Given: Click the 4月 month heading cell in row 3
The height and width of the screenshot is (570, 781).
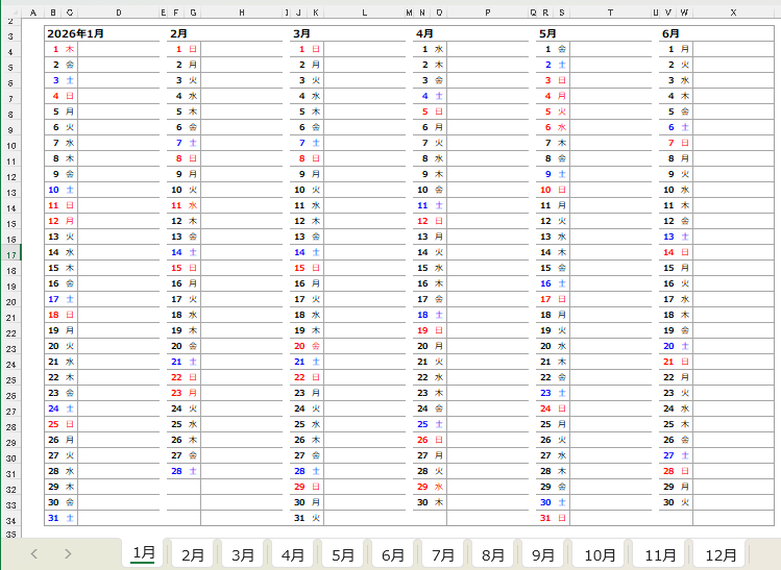Looking at the screenshot, I should (425, 33).
